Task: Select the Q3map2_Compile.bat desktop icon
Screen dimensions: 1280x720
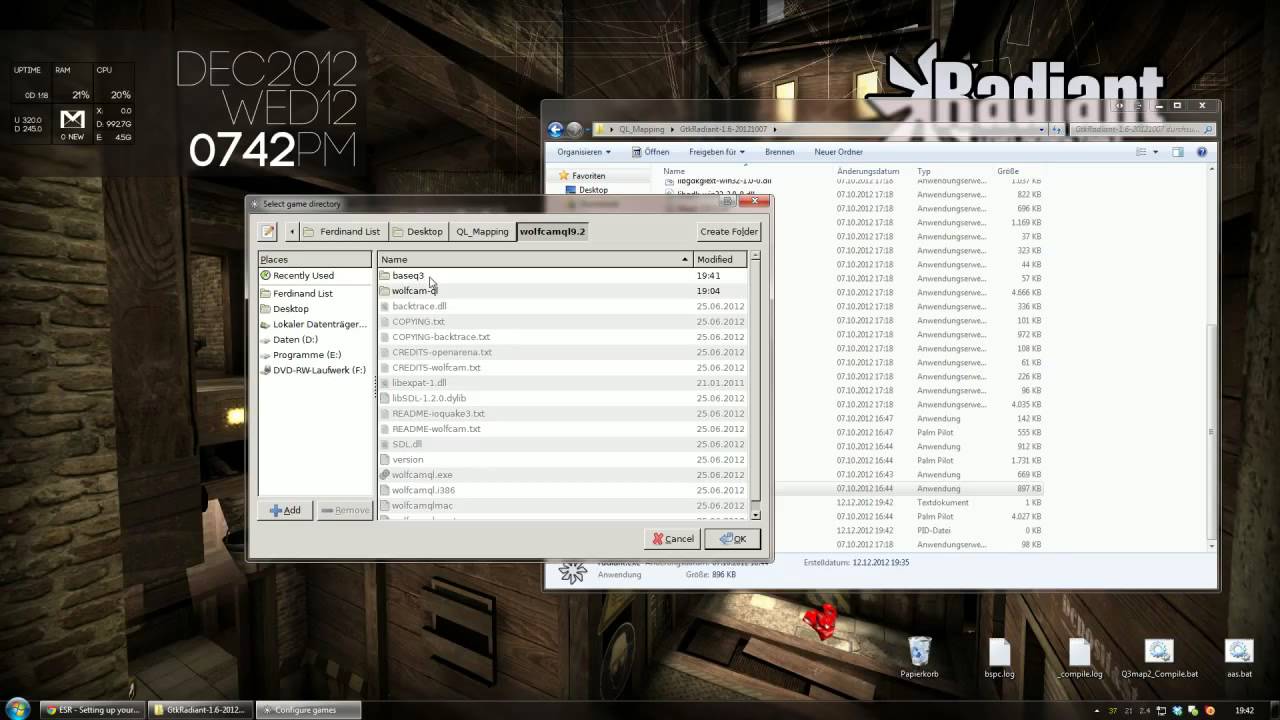Action: tap(1159, 658)
